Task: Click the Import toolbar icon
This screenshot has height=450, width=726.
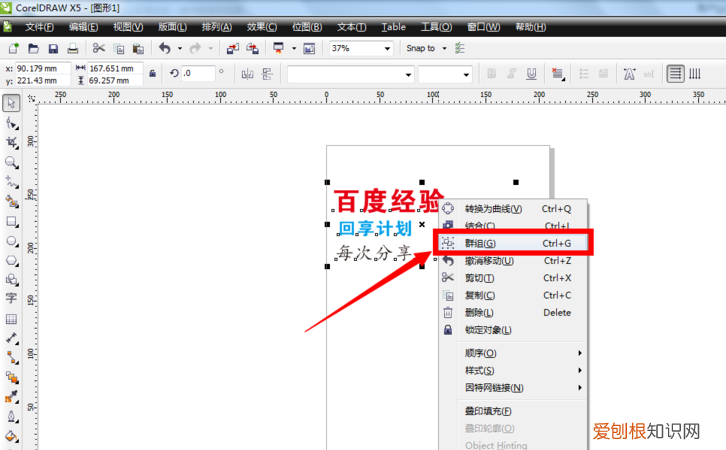Action: 233,48
